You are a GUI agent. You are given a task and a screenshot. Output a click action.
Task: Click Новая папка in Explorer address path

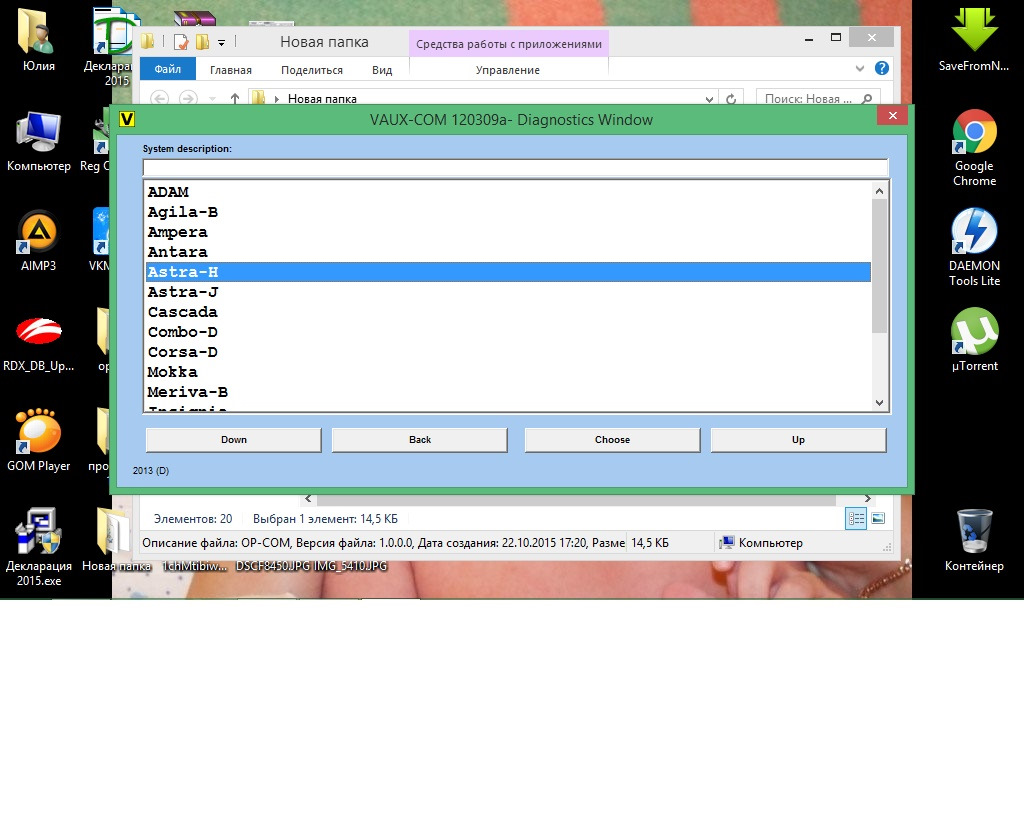322,99
